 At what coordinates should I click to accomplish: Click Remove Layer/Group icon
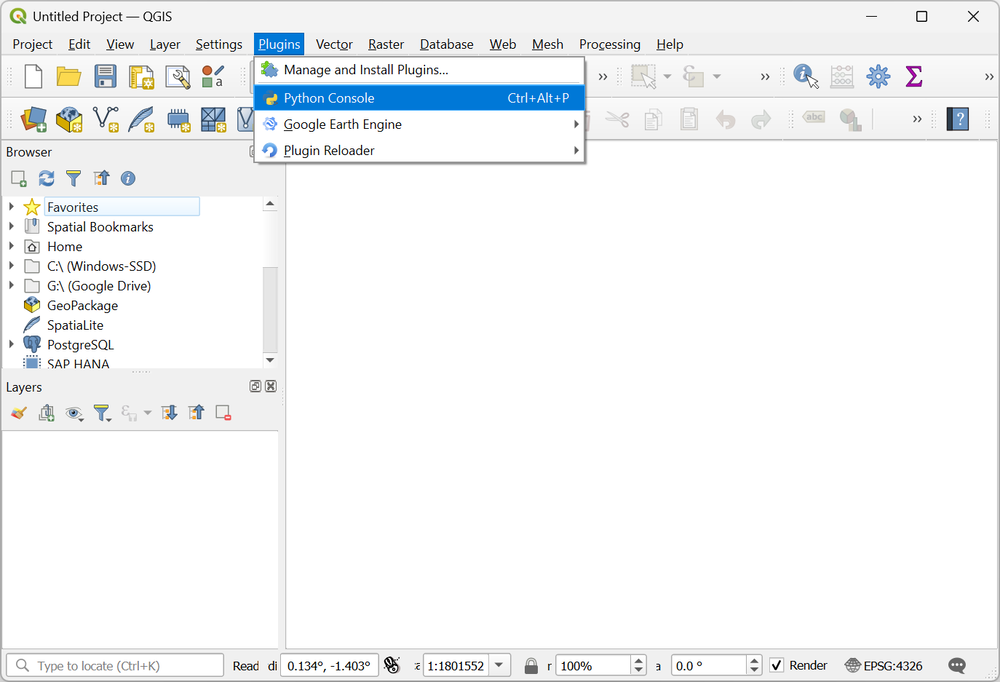[x=223, y=413]
